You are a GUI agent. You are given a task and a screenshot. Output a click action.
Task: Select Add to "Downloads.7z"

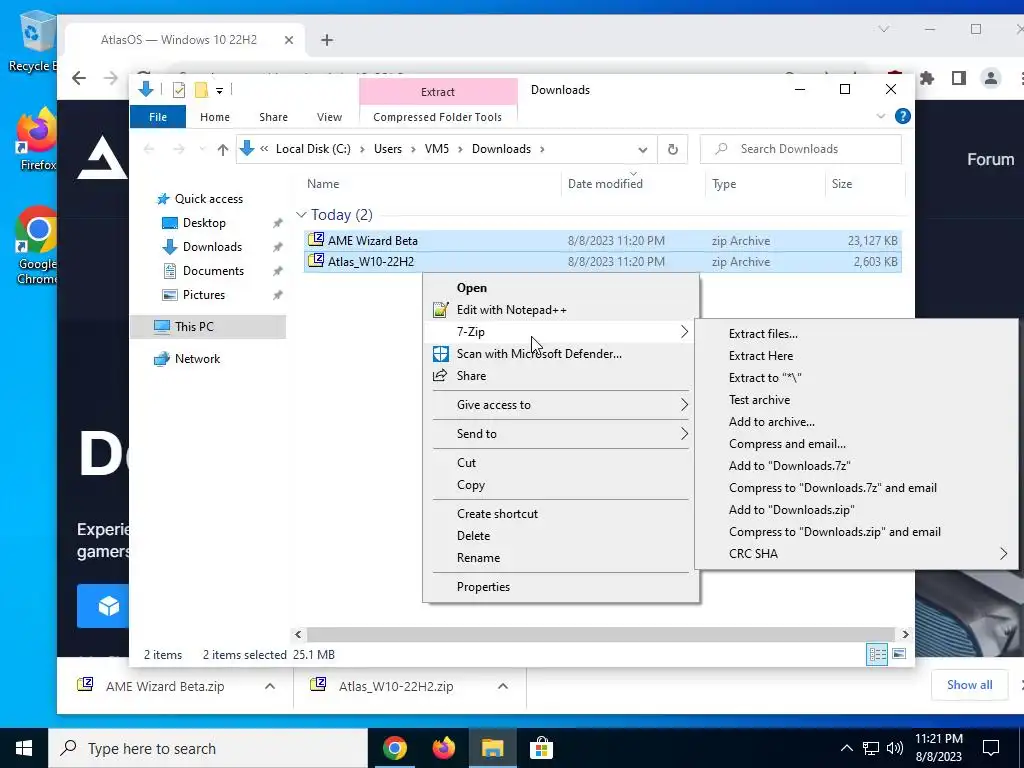click(790, 466)
